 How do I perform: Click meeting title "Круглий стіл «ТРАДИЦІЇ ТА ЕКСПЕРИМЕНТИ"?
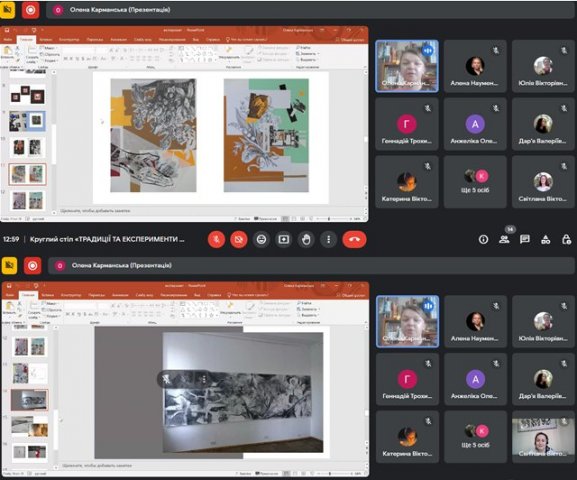click(x=107, y=239)
